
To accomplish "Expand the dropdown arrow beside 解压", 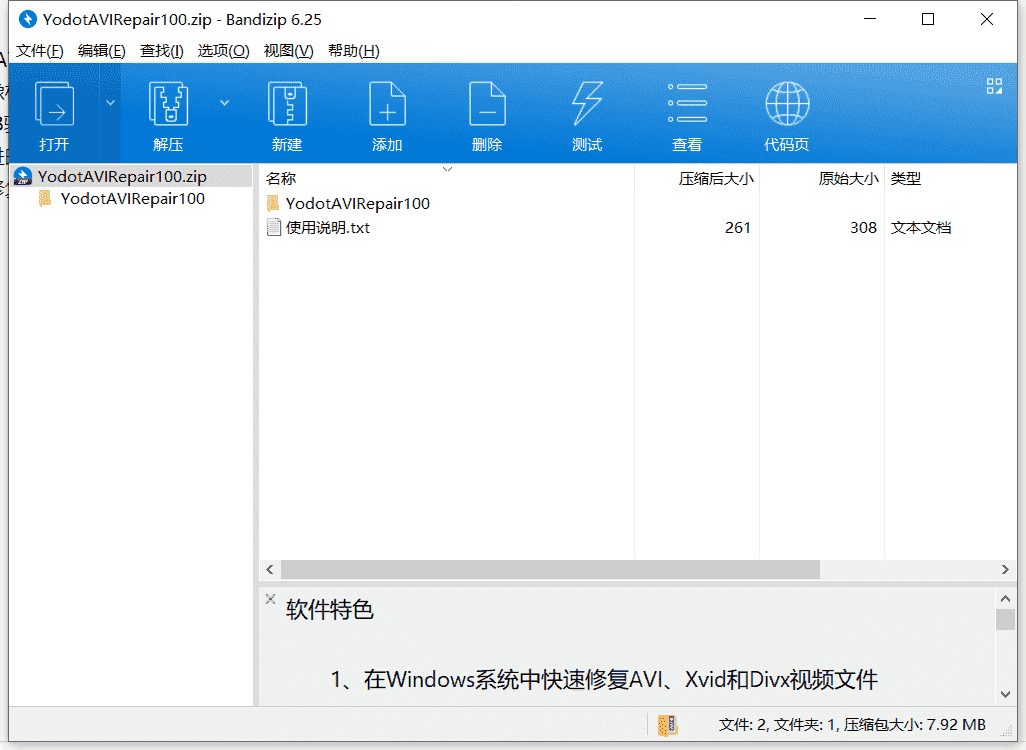I will pos(224,103).
